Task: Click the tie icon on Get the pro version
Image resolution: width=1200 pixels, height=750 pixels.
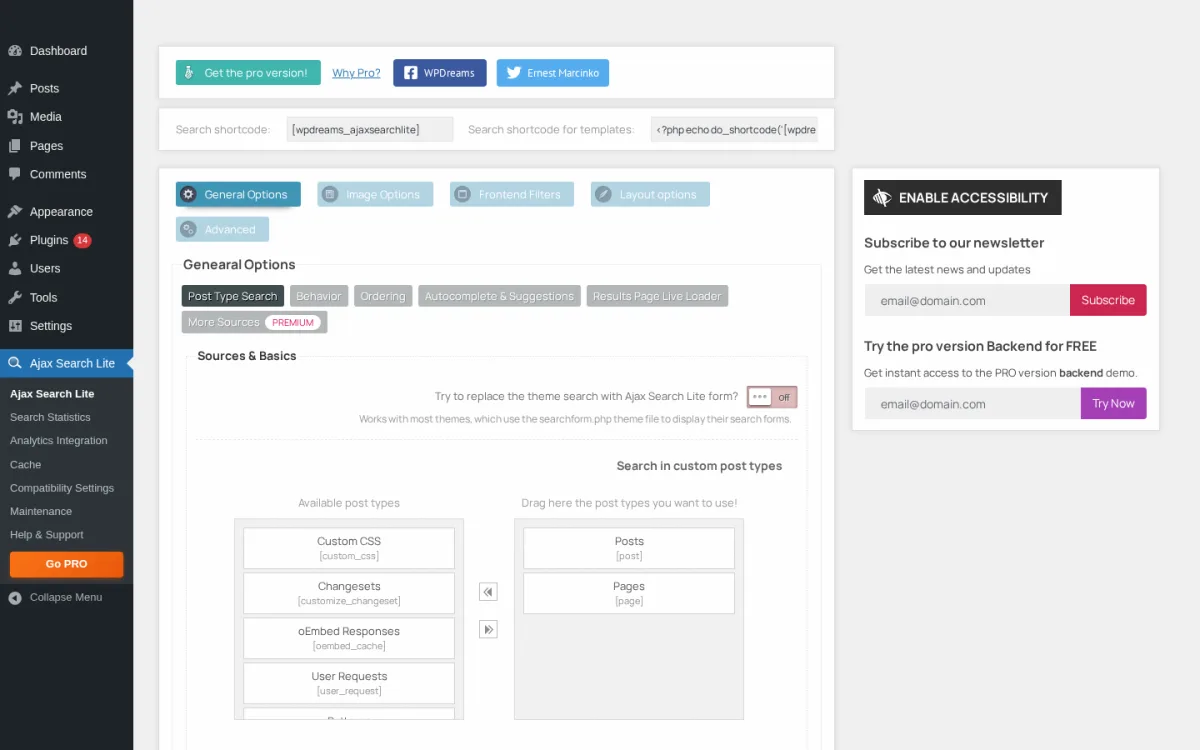Action: 190,73
